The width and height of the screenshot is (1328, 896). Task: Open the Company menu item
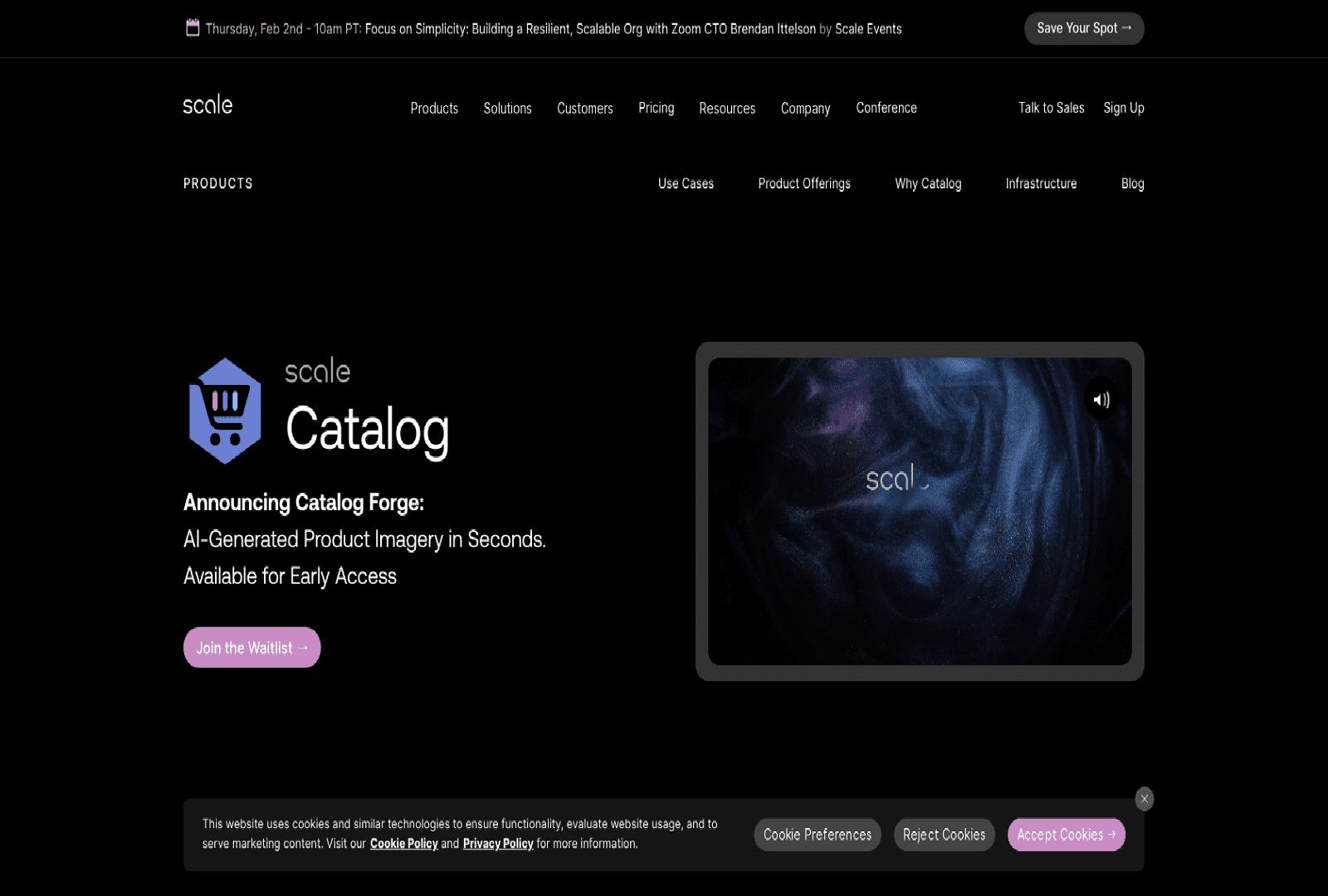tap(805, 108)
